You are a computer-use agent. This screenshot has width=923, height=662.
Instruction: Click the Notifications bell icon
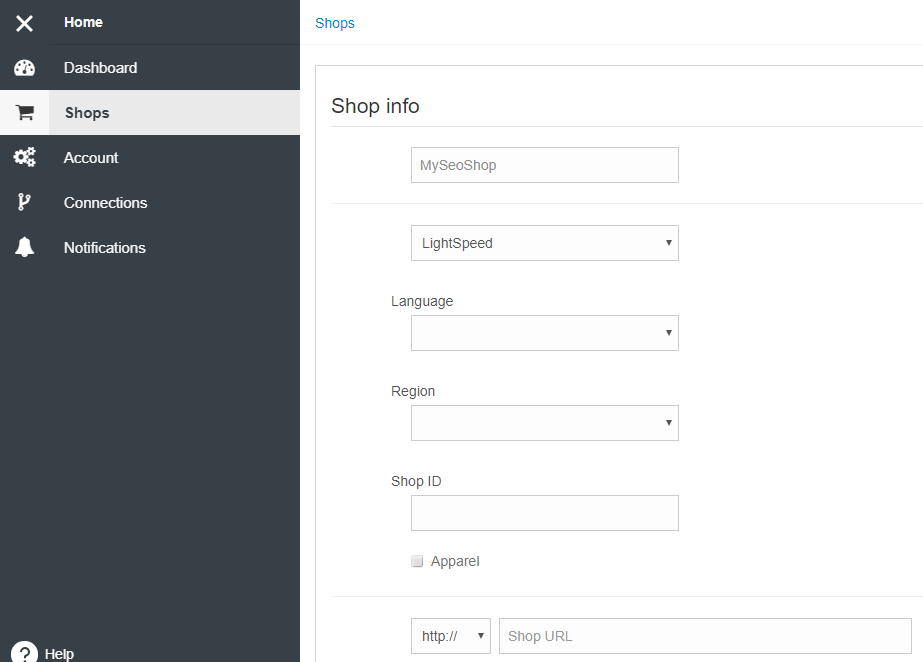click(24, 247)
